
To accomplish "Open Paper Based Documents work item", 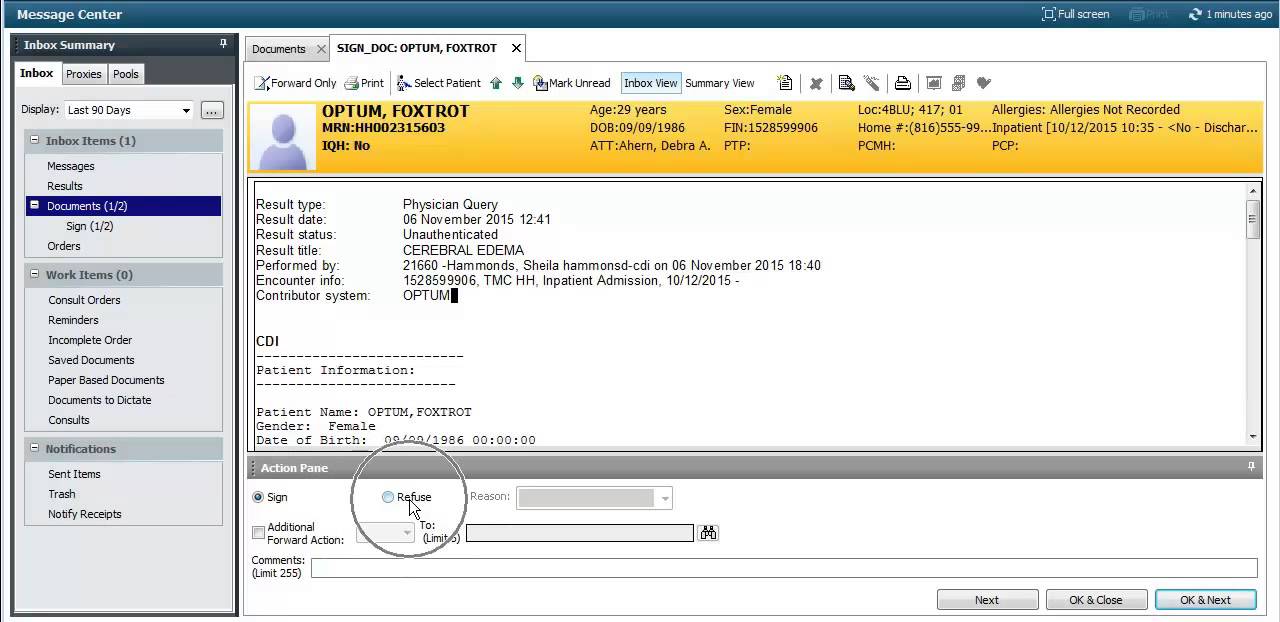I will coord(106,380).
